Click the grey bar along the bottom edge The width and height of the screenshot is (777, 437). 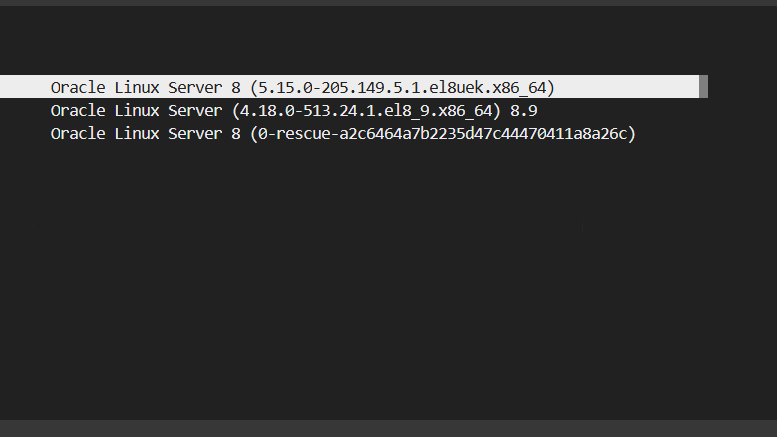[x=388, y=428]
